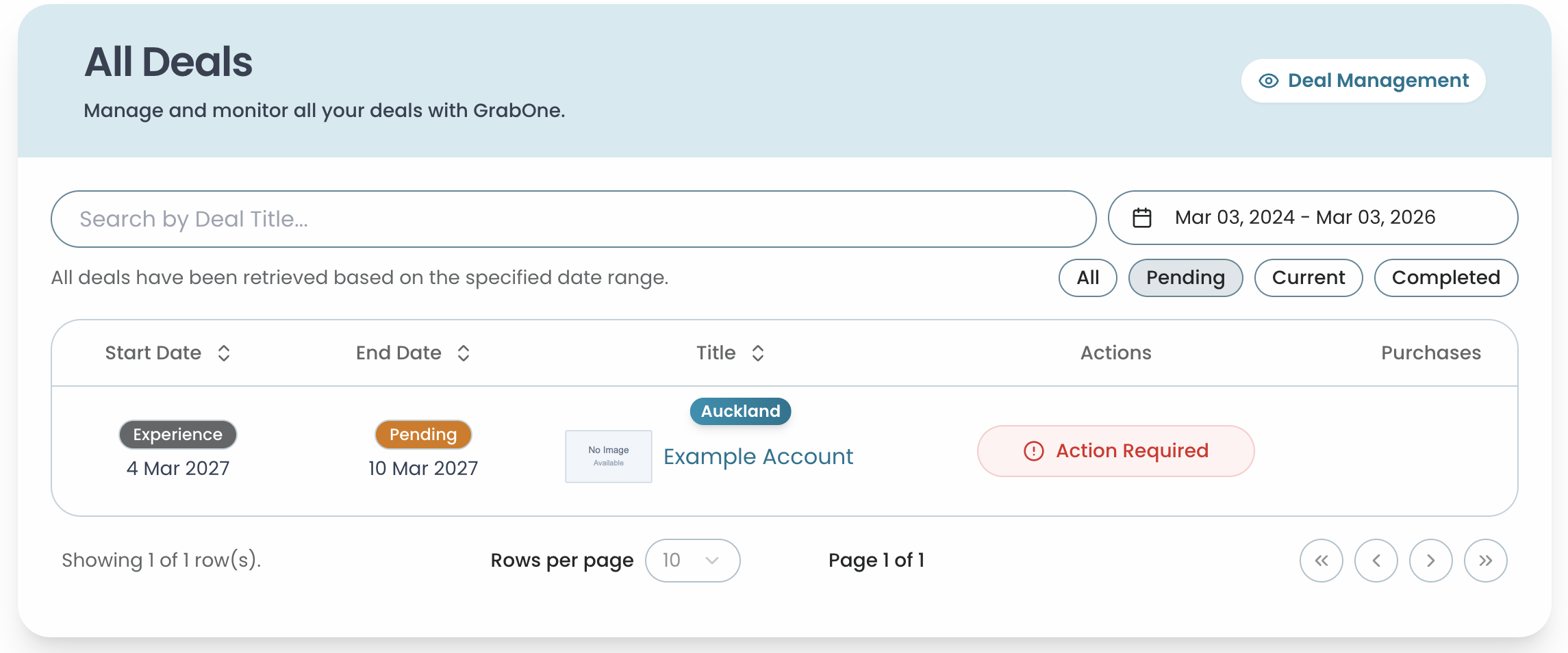The height and width of the screenshot is (653, 1568).
Task: Open the Example Account deal link
Action: (x=758, y=457)
